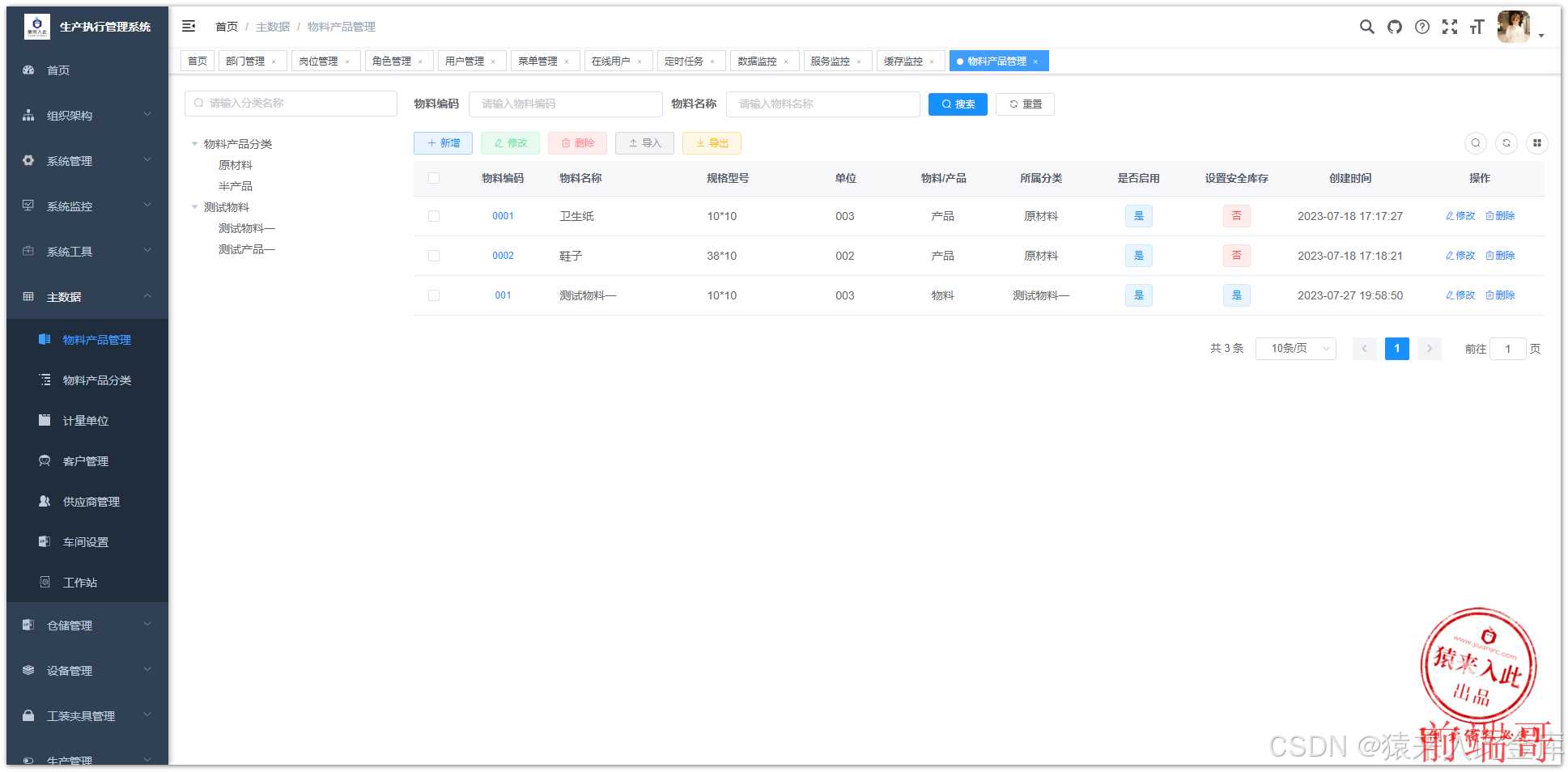The height and width of the screenshot is (772, 1568).
Task: Focus the 请输入分类名称 search field
Action: click(x=291, y=104)
